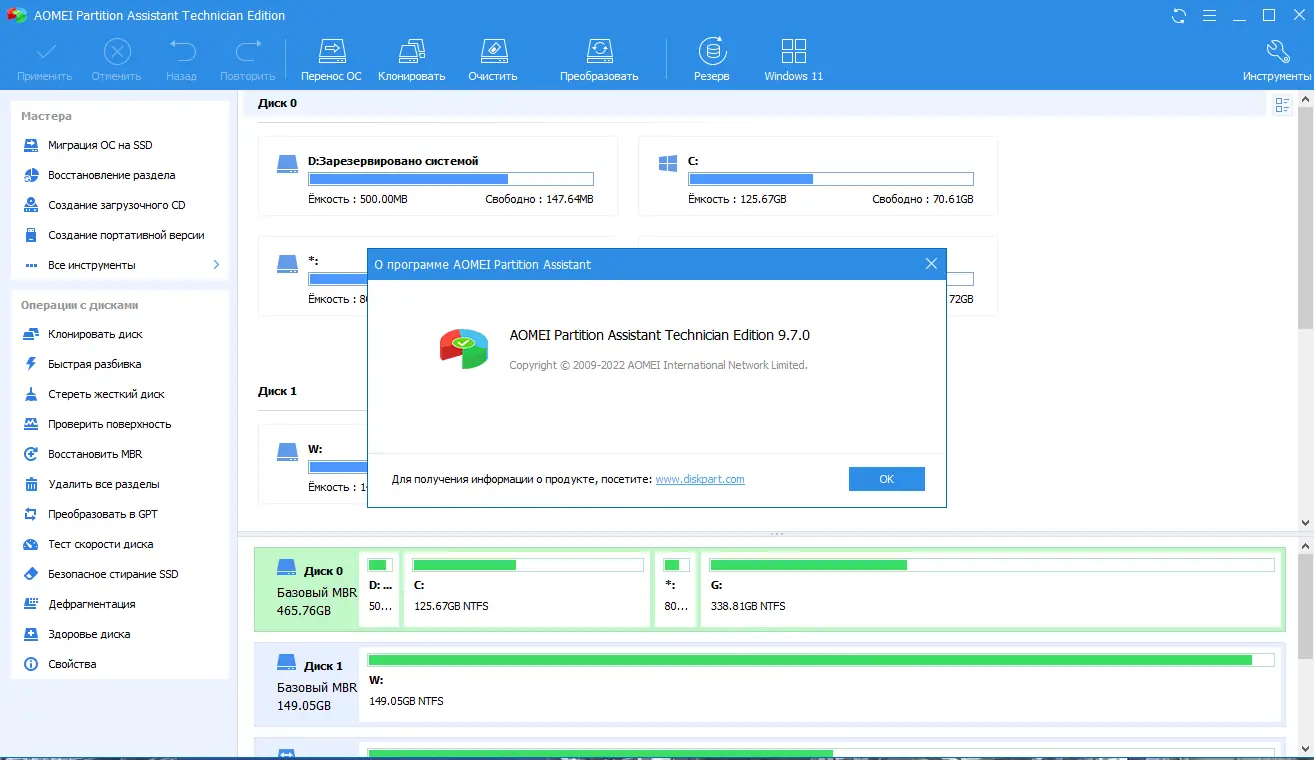Click the Windows 11 check icon
The image size is (1314, 760).
[x=794, y=52]
